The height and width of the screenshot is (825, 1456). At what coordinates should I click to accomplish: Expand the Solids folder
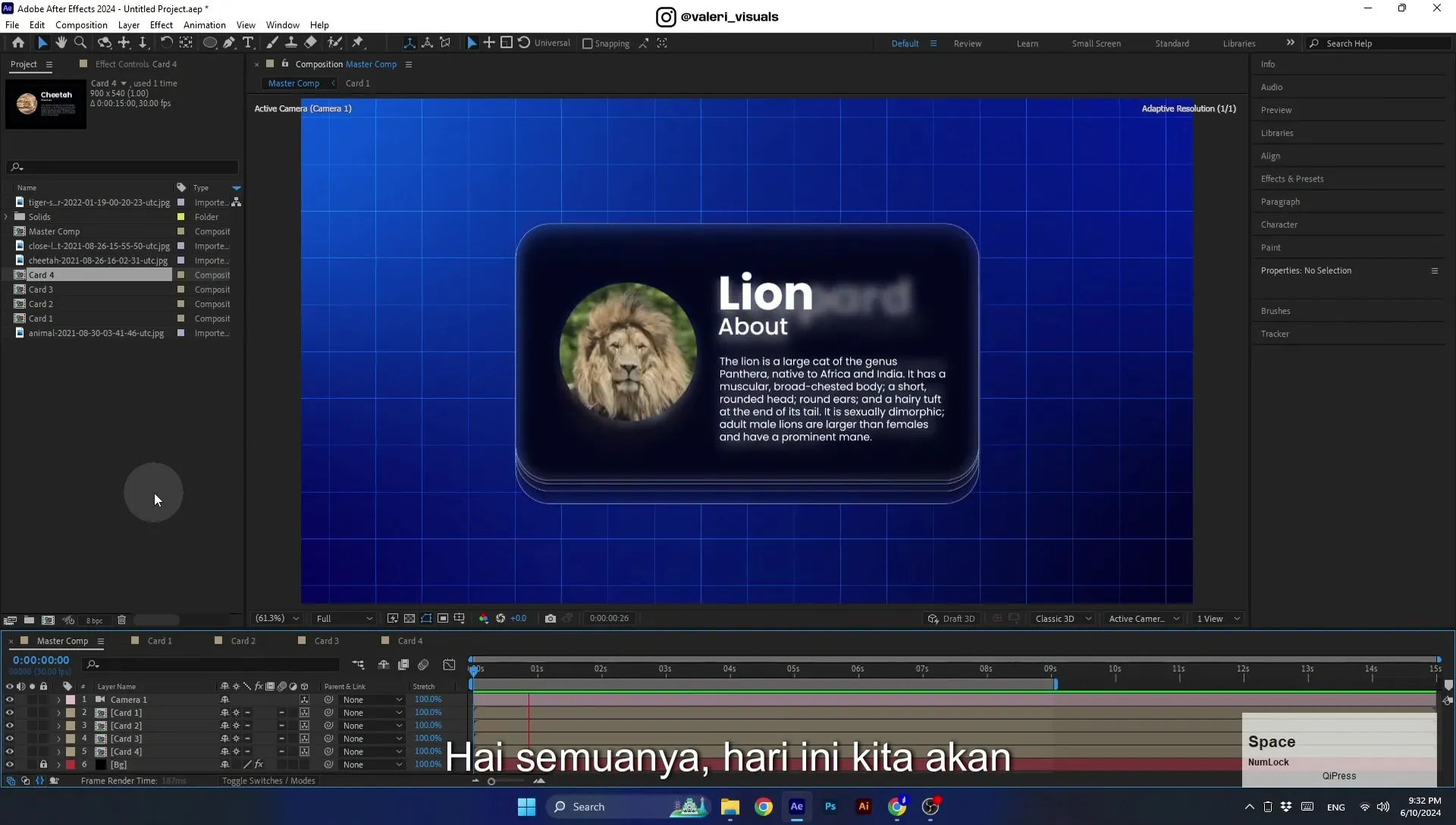[x=7, y=217]
